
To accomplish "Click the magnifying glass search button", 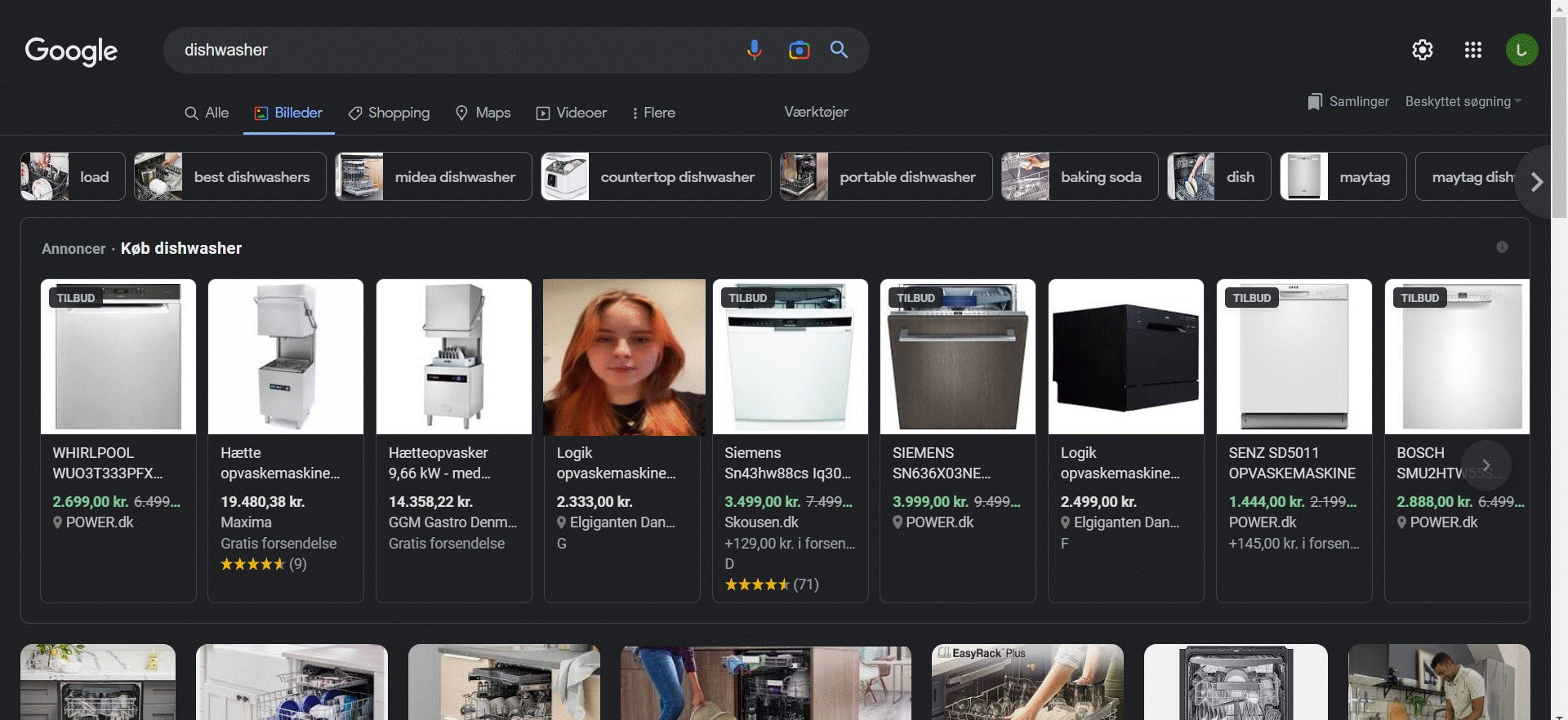I will click(x=839, y=50).
